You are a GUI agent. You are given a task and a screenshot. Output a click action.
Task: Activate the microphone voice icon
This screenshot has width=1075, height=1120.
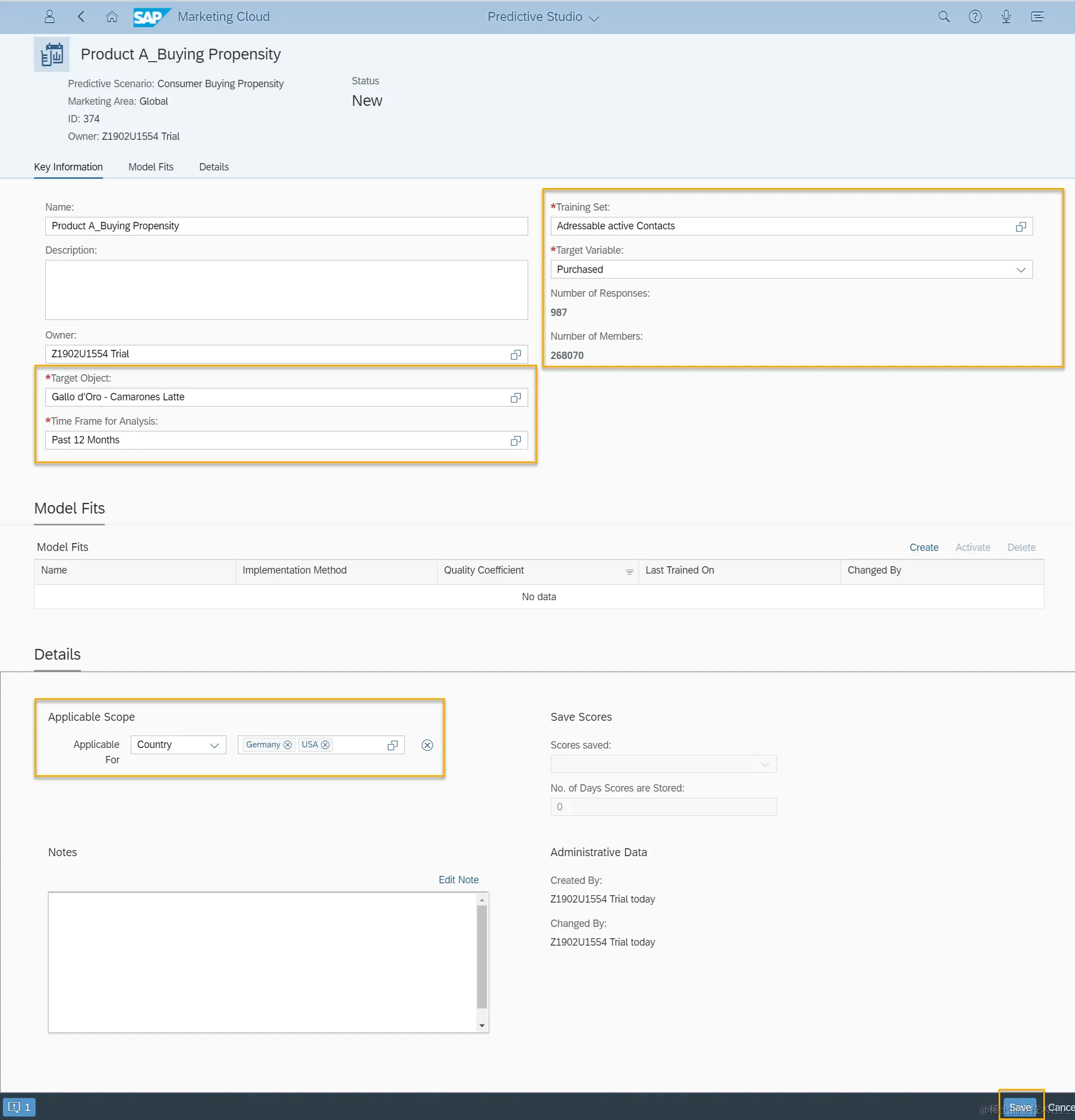(x=1007, y=16)
